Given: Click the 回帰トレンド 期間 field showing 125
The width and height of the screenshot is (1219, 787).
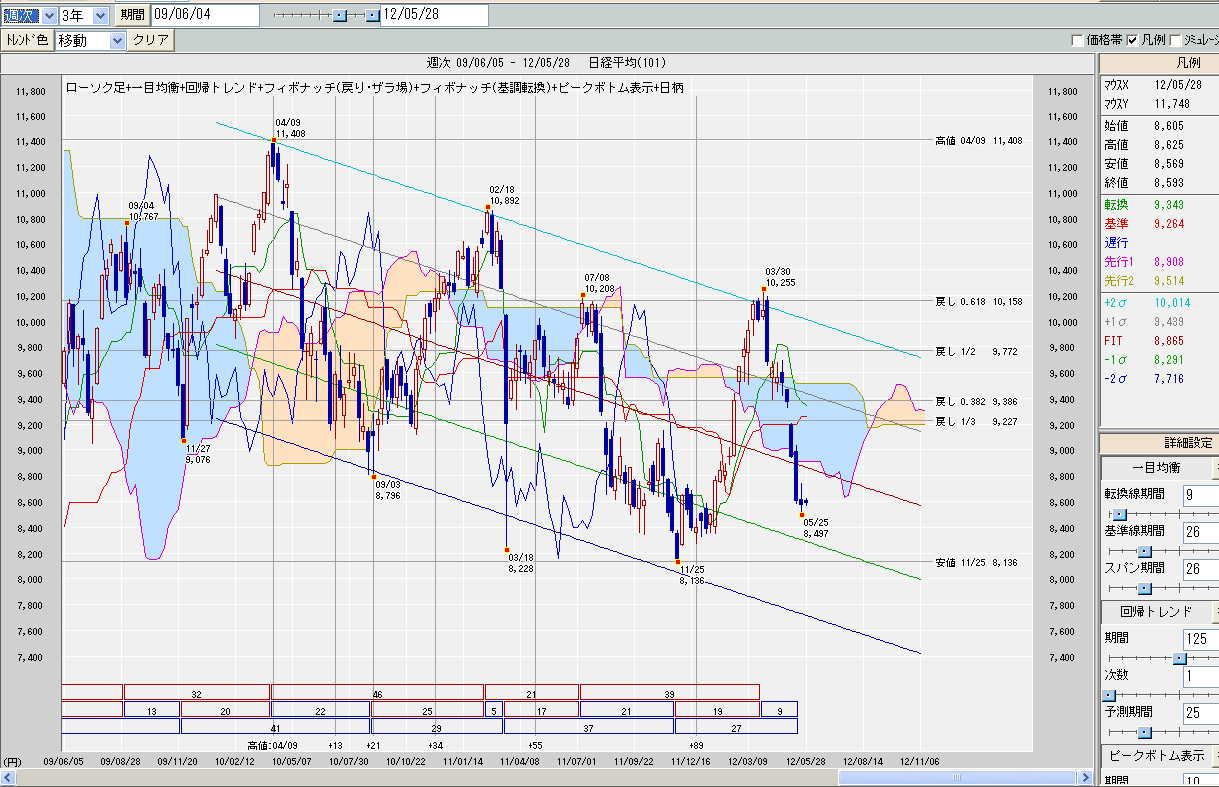Looking at the screenshot, I should pos(1201,639).
